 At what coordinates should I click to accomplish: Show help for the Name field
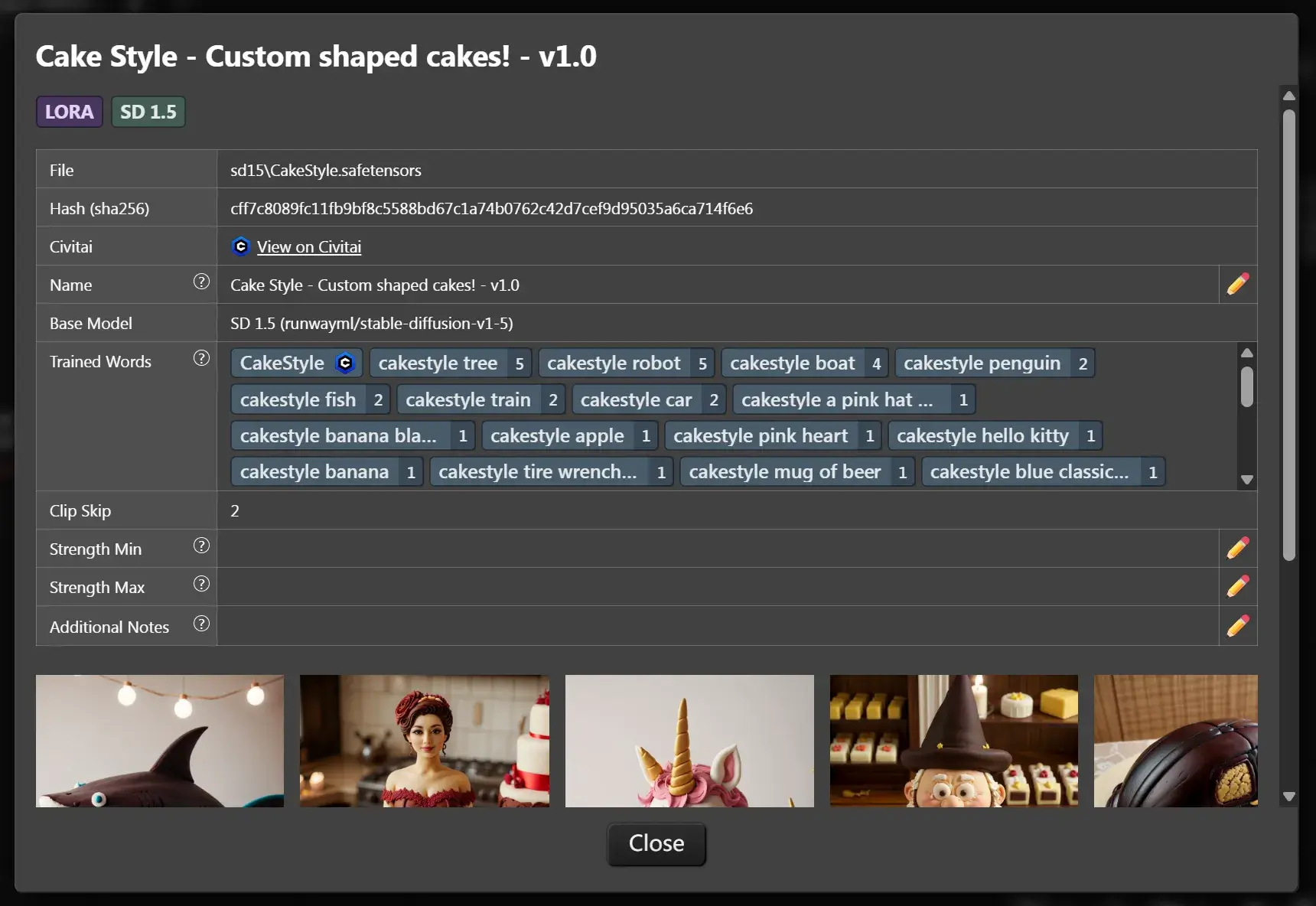tap(201, 282)
